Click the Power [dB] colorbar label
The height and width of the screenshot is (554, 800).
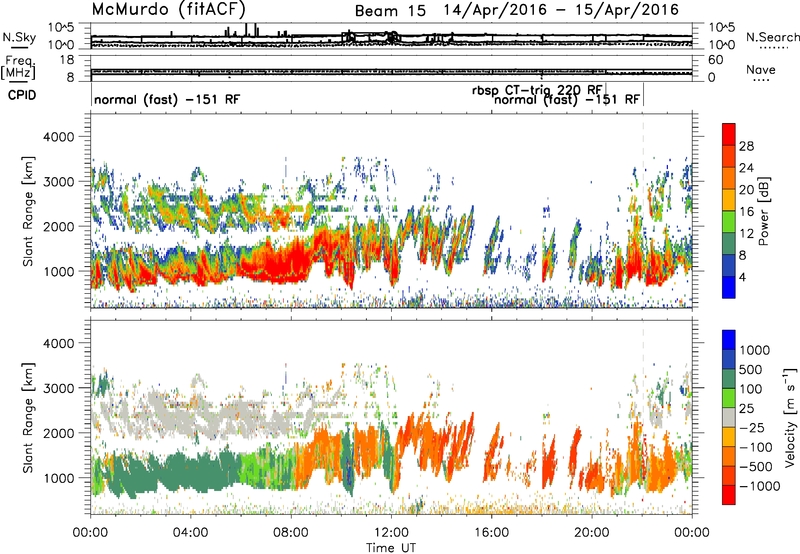click(x=763, y=211)
